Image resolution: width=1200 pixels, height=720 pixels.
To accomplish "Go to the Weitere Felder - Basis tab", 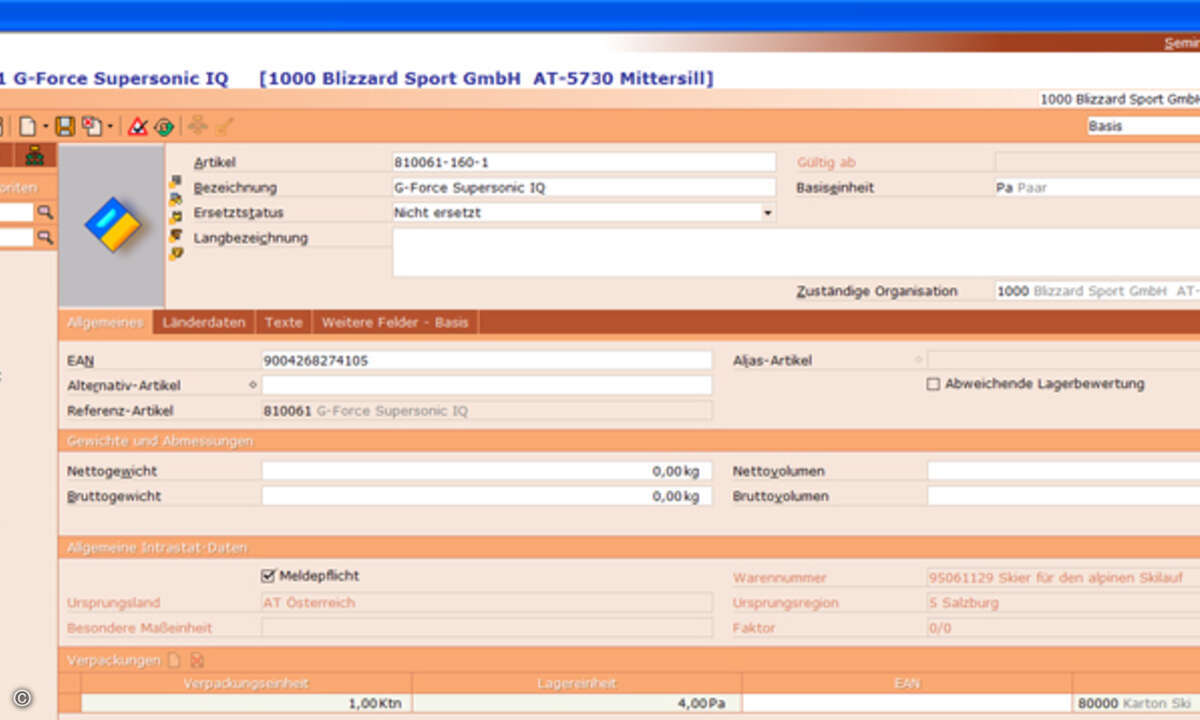I will pos(395,322).
